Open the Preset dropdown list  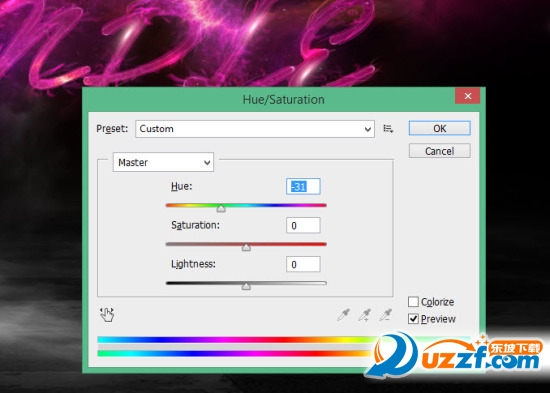pos(255,129)
